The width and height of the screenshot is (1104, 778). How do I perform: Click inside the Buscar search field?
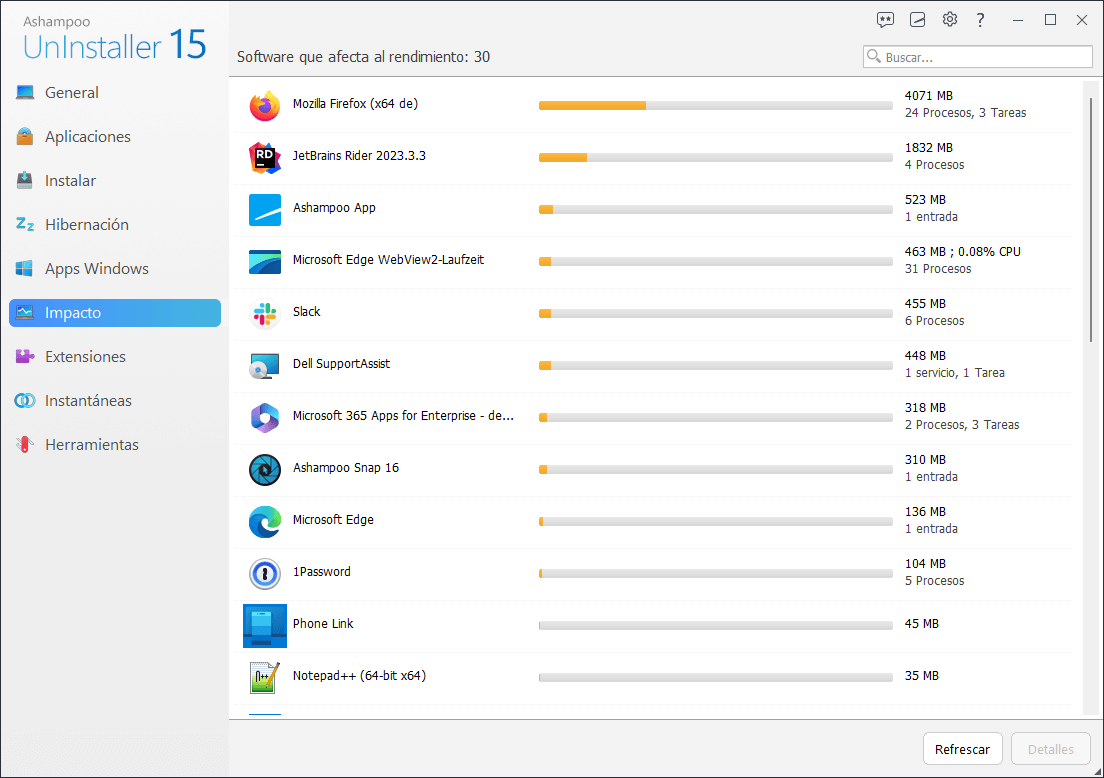[978, 57]
